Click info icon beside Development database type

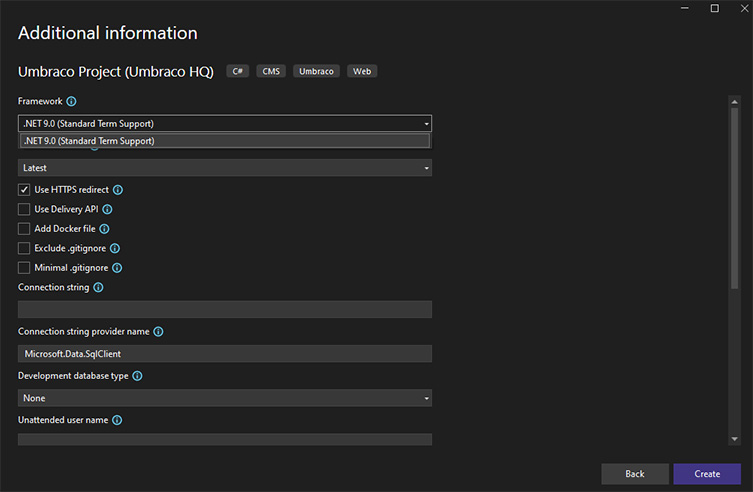[137, 376]
